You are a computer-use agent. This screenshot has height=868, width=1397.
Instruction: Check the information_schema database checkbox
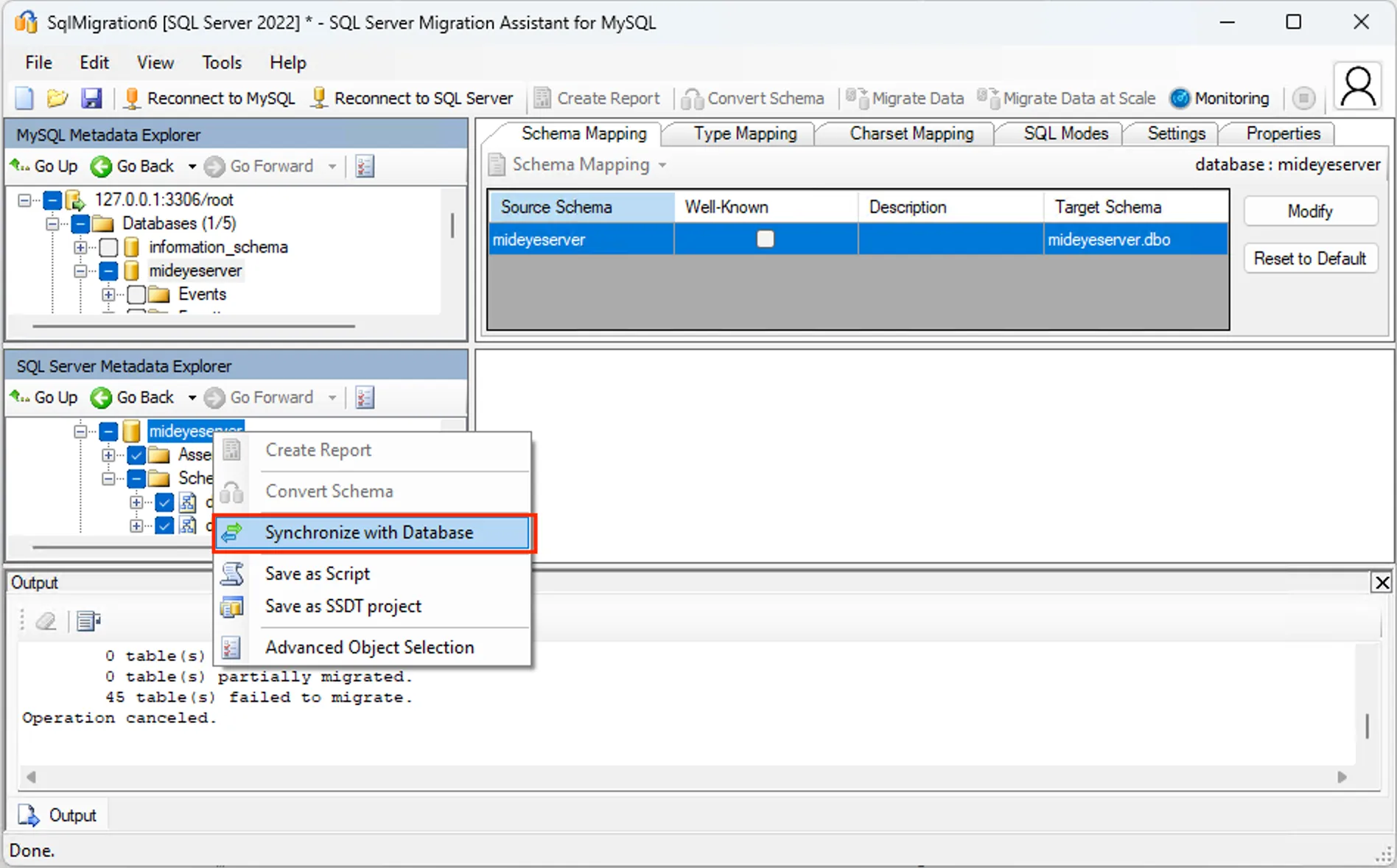coord(109,247)
